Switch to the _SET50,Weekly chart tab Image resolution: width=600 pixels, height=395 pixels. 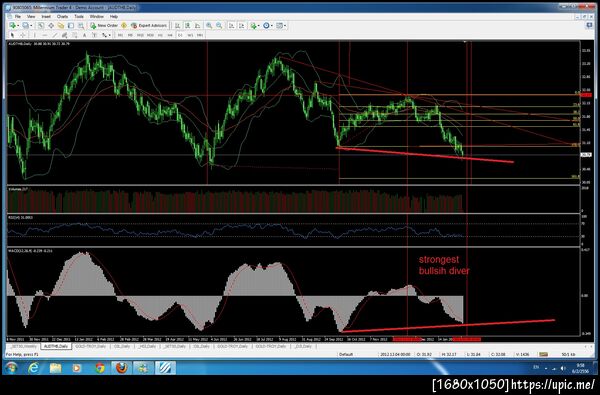click(x=24, y=346)
